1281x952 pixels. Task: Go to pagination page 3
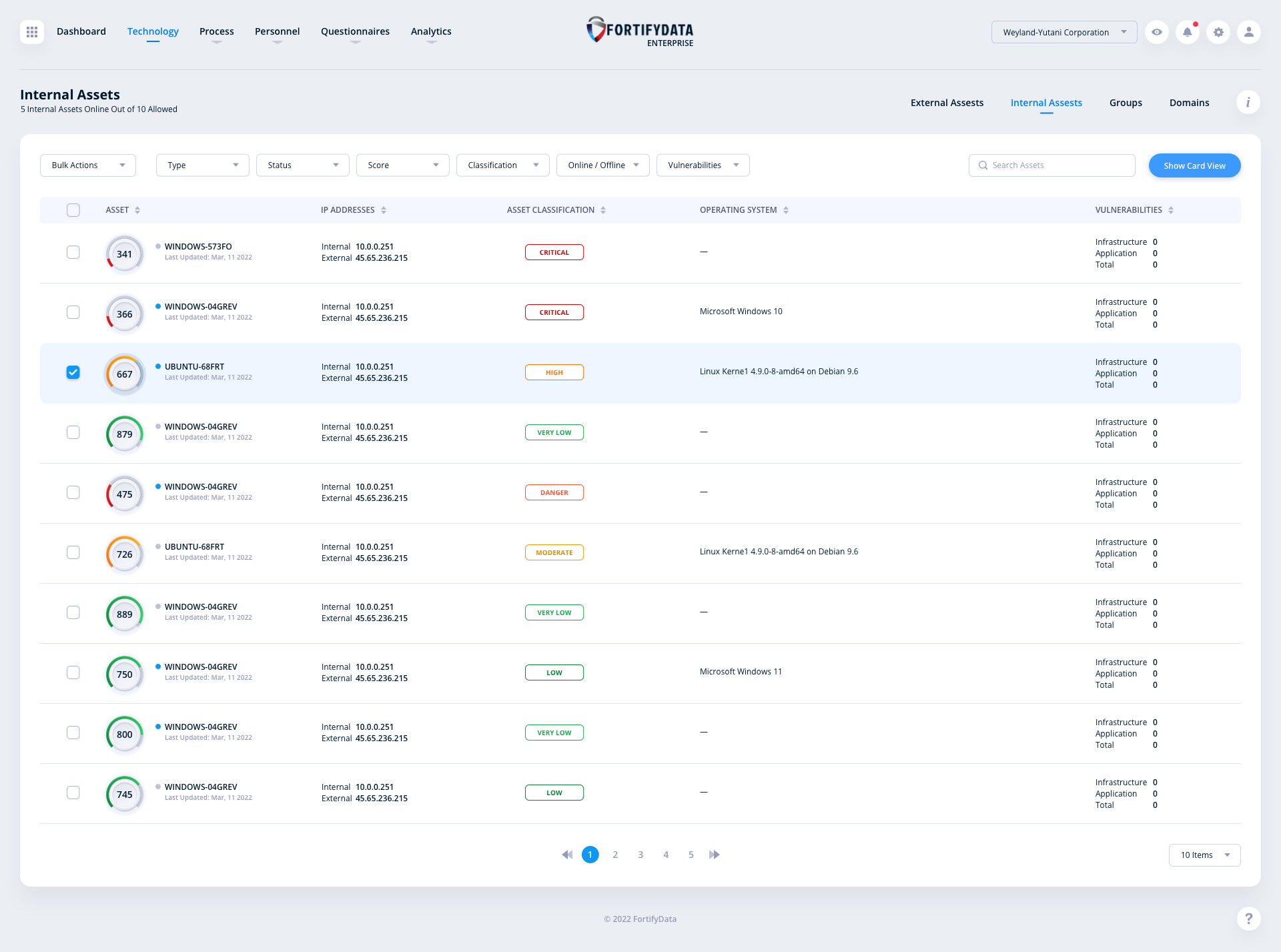[x=640, y=855]
